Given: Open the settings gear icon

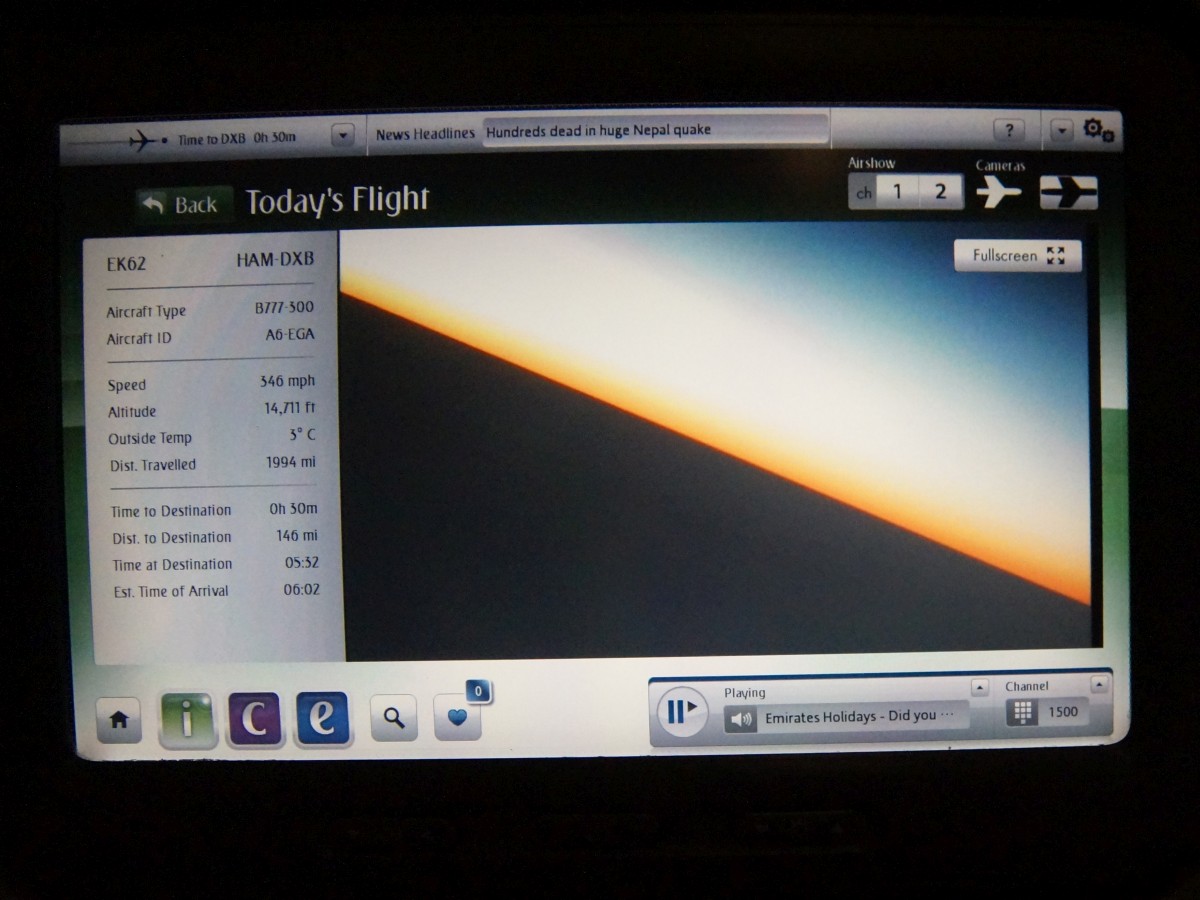Looking at the screenshot, I should click(1097, 130).
